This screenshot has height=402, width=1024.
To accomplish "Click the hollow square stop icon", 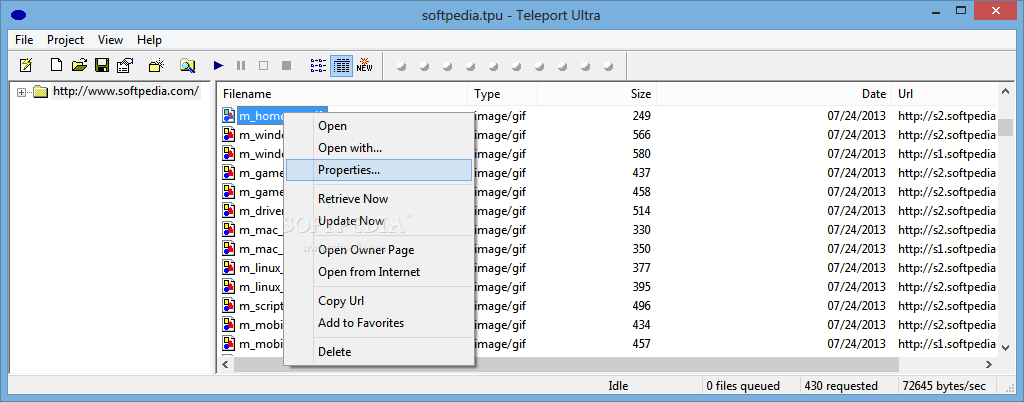I will 263,65.
